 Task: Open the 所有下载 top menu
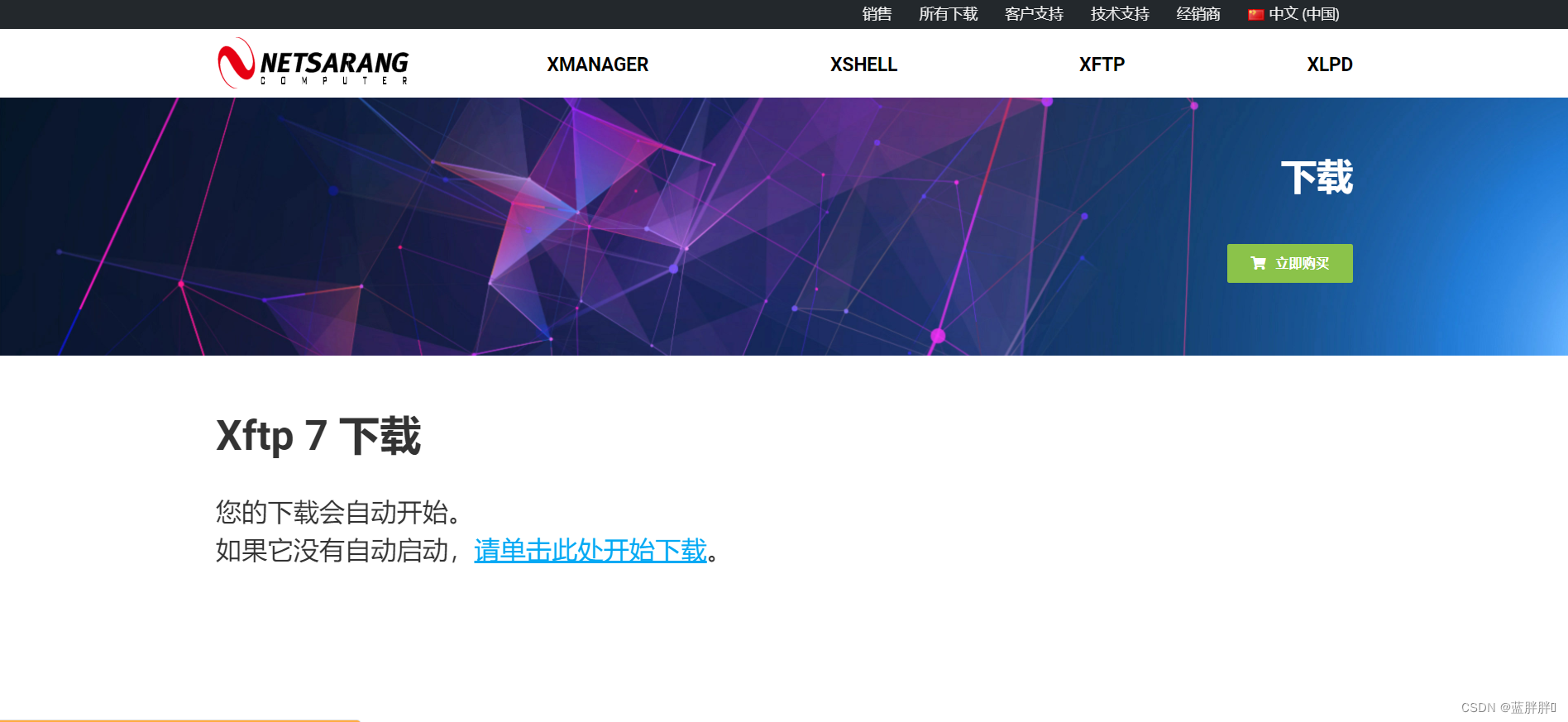pyautogui.click(x=948, y=14)
